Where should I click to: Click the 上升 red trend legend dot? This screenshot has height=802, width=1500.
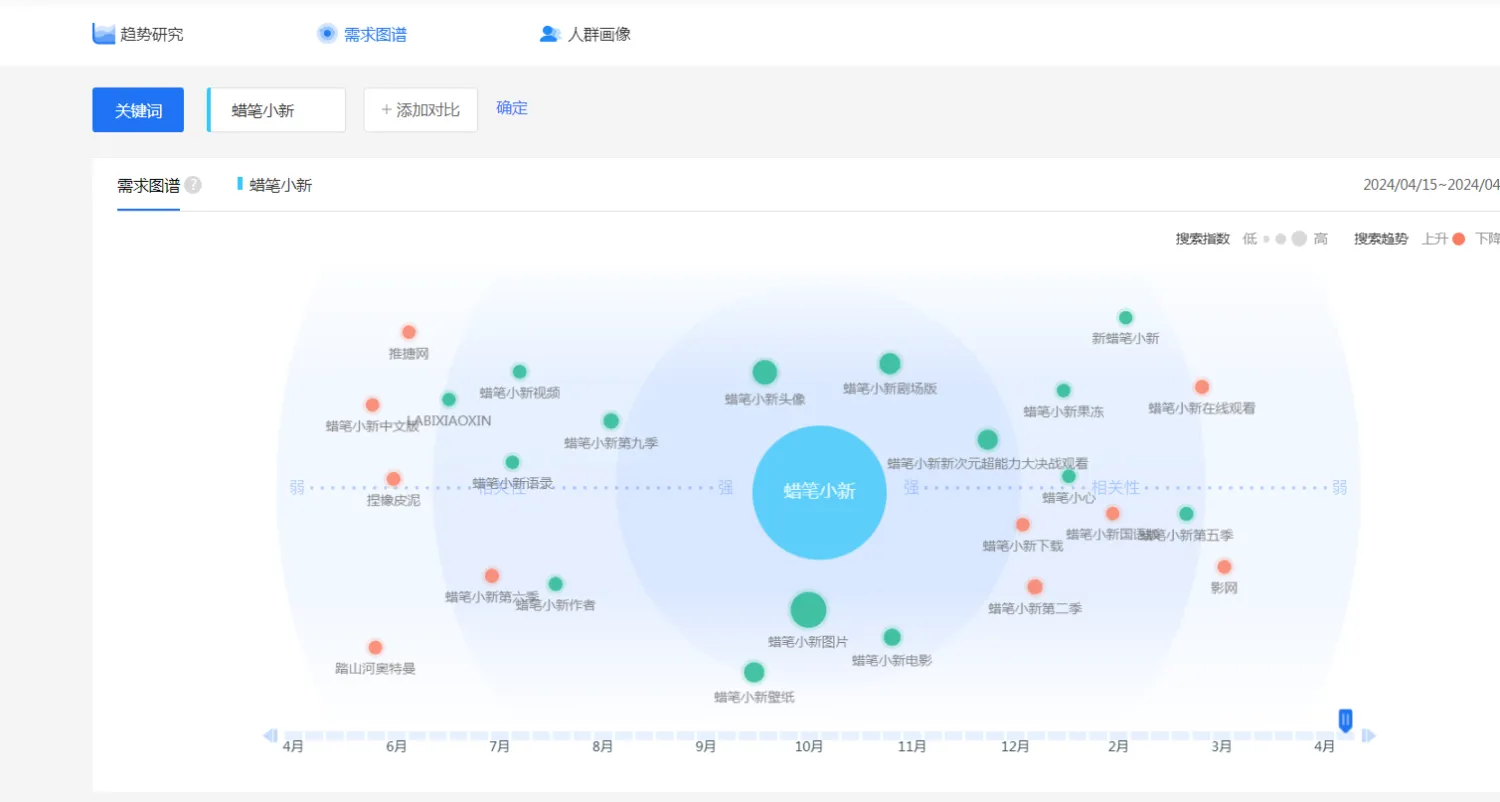[x=1459, y=239]
